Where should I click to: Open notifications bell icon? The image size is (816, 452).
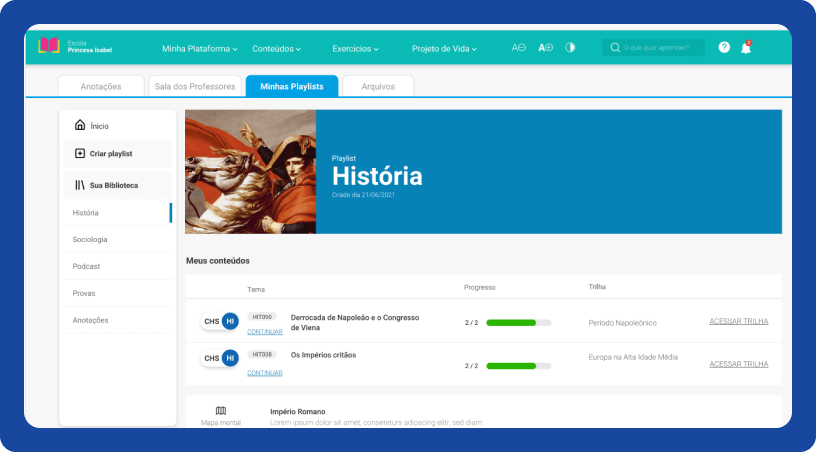746,47
